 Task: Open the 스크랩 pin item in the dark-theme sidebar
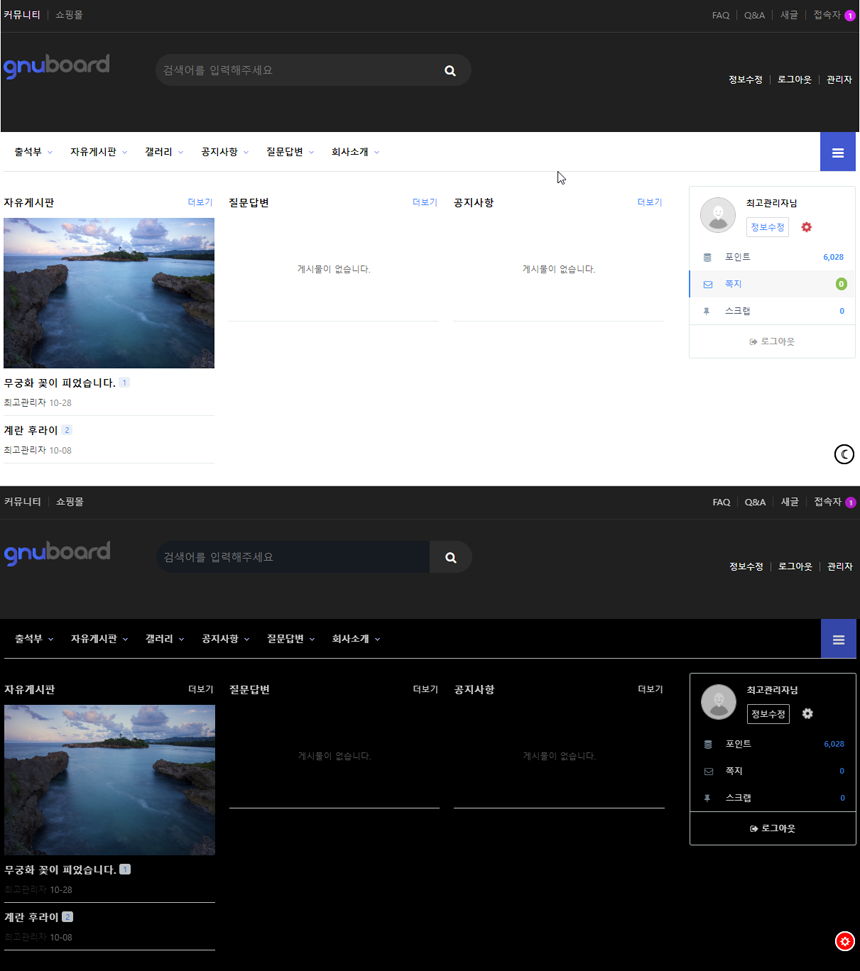738,798
